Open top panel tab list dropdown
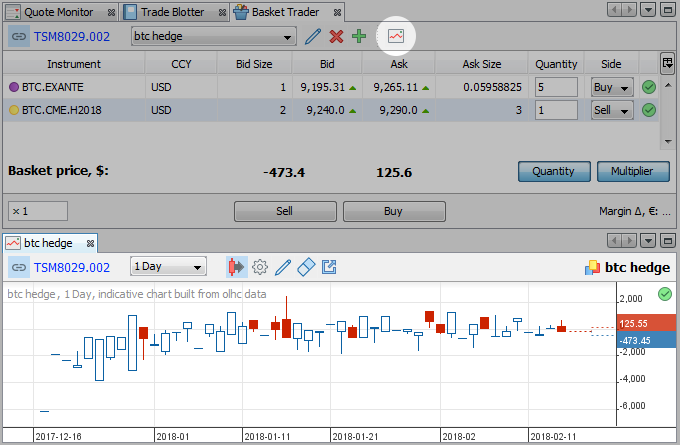680x445 pixels. coord(647,10)
